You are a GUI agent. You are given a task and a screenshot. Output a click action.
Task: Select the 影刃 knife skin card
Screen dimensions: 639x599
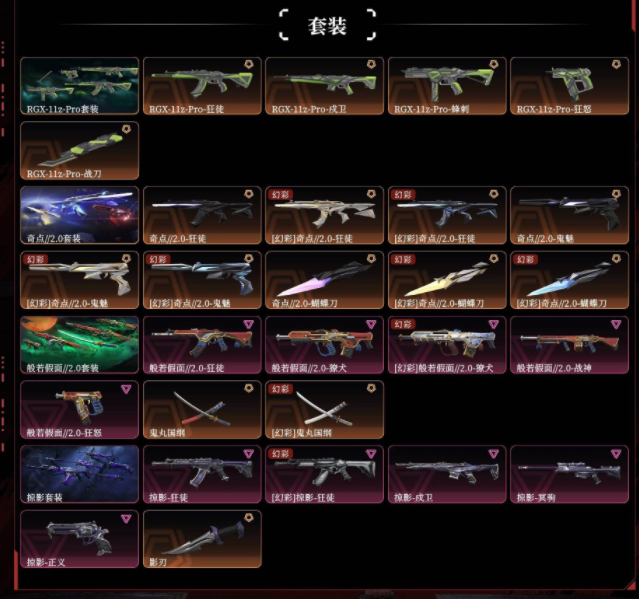[202, 539]
